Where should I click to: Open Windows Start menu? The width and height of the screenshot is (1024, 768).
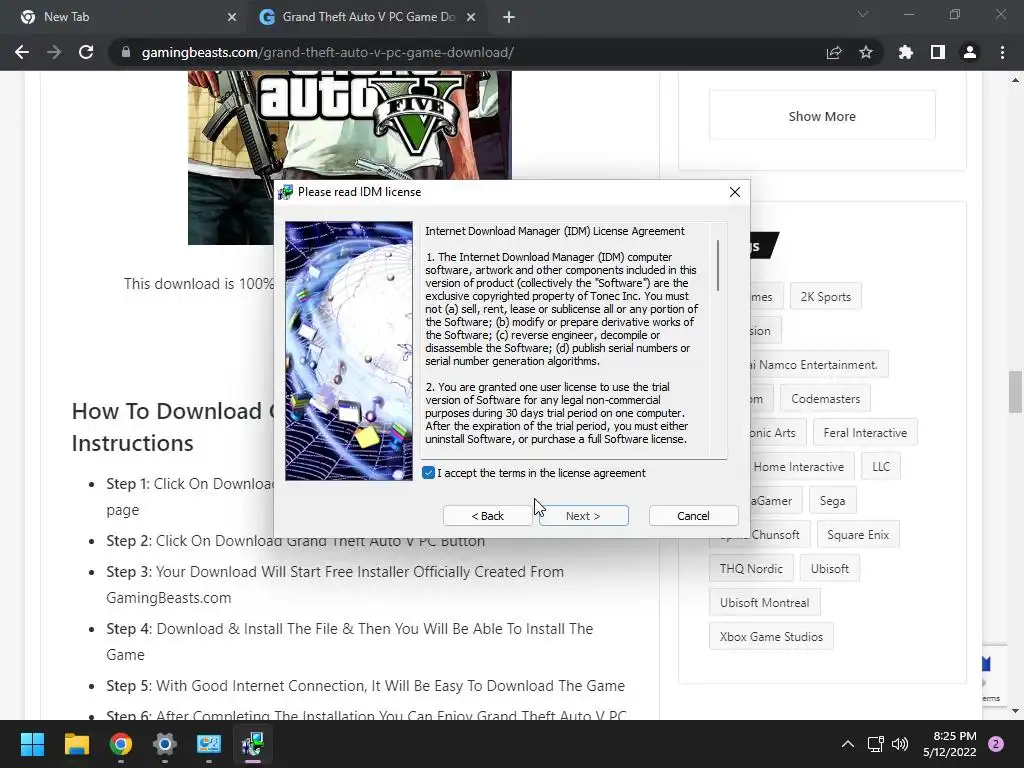pyautogui.click(x=32, y=744)
